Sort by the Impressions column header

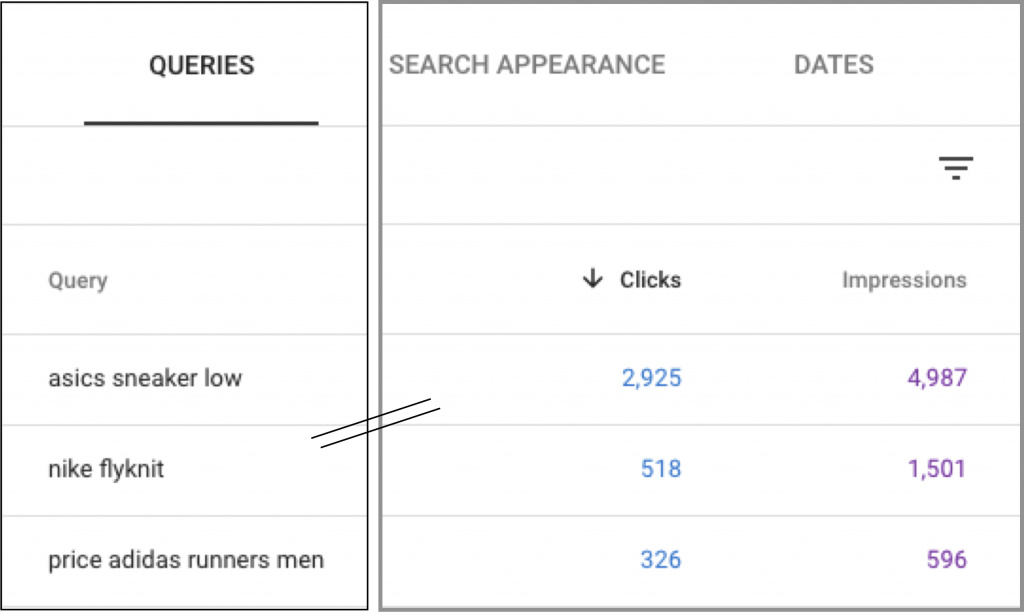[904, 280]
